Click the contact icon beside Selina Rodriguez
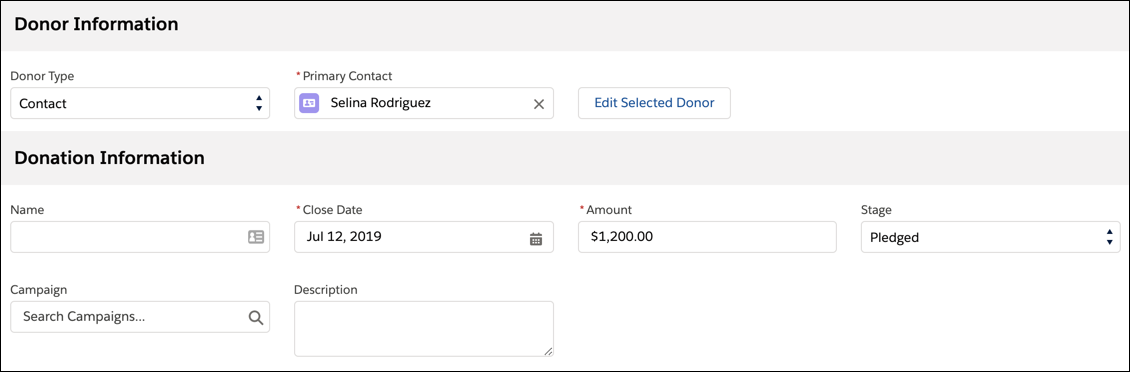 pyautogui.click(x=309, y=103)
